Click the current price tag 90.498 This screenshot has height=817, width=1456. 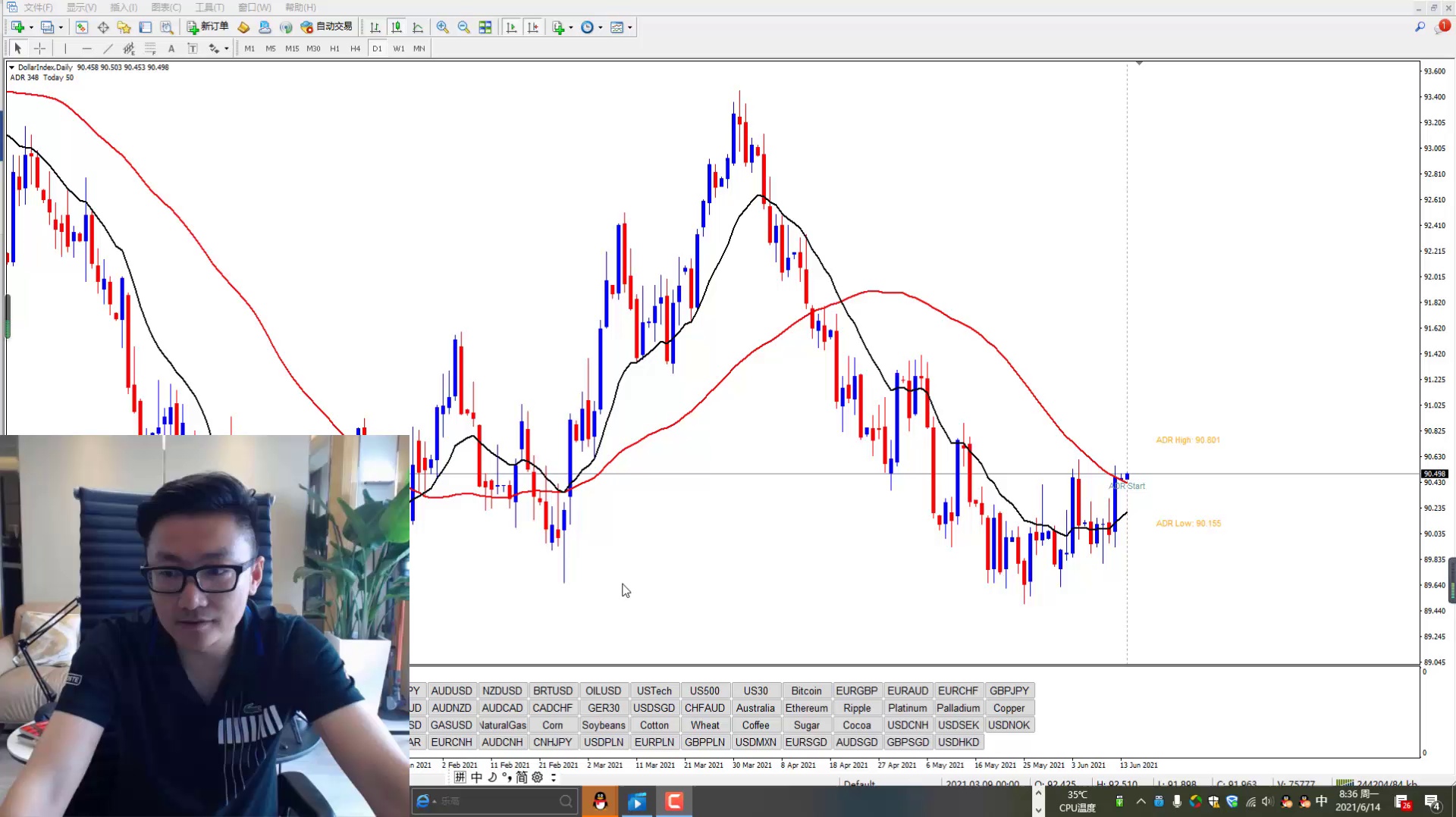pos(1435,474)
